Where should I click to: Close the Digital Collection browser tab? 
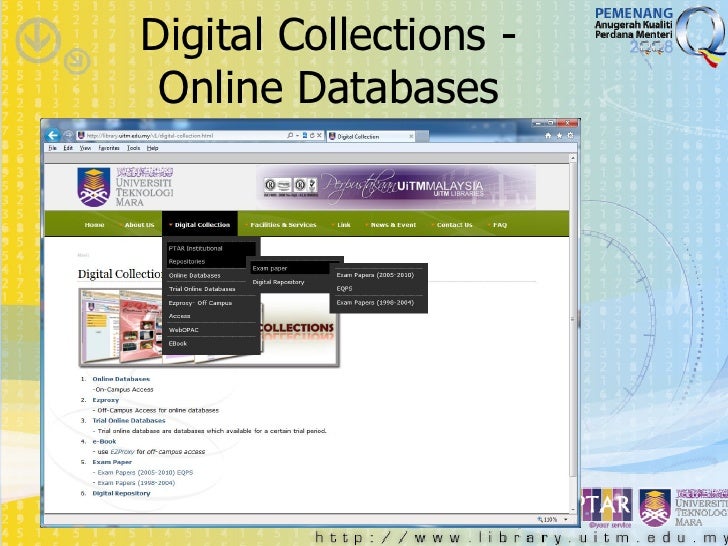click(411, 136)
